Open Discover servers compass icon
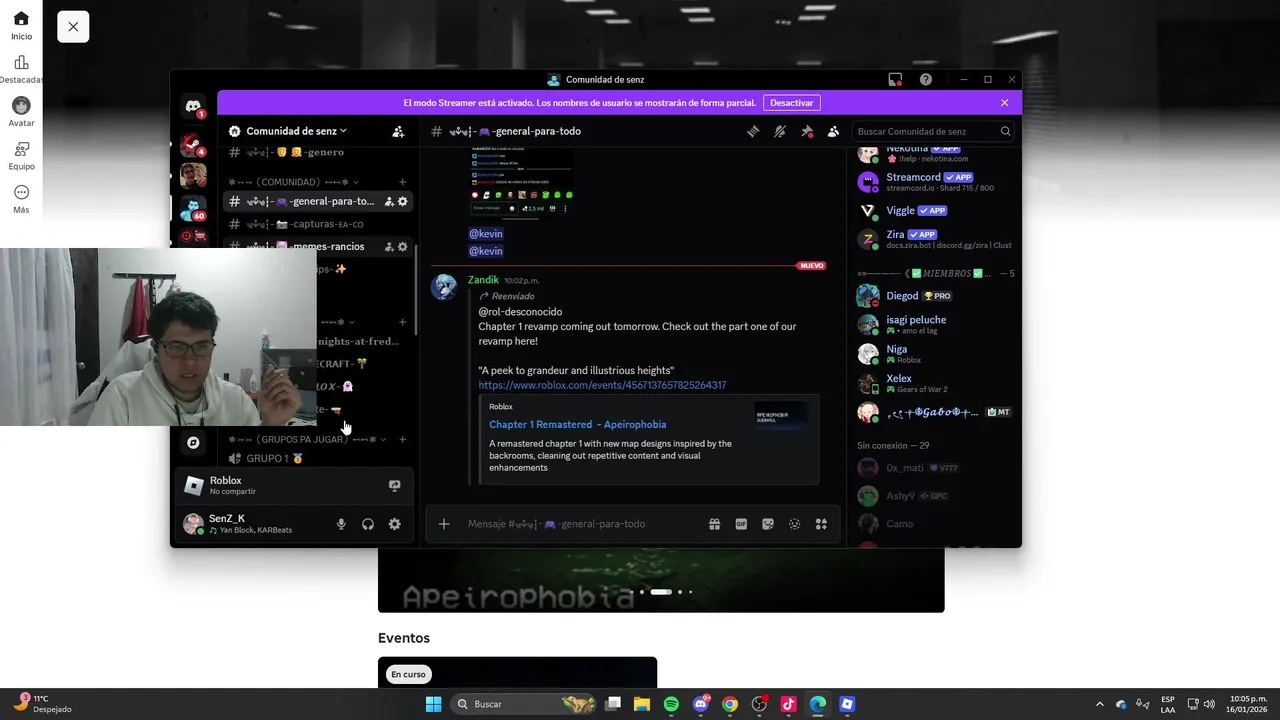 [194, 442]
